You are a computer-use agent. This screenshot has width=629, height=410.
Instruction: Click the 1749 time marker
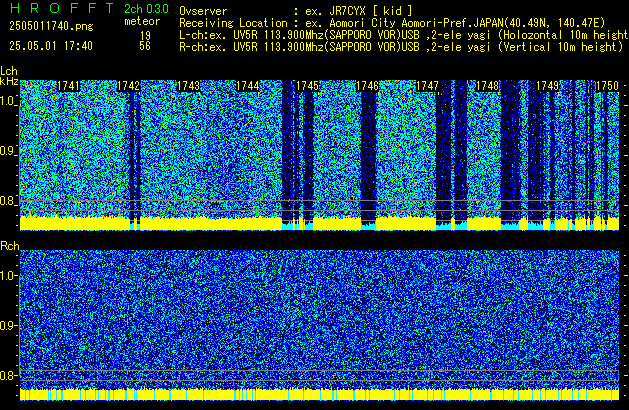[x=547, y=86]
